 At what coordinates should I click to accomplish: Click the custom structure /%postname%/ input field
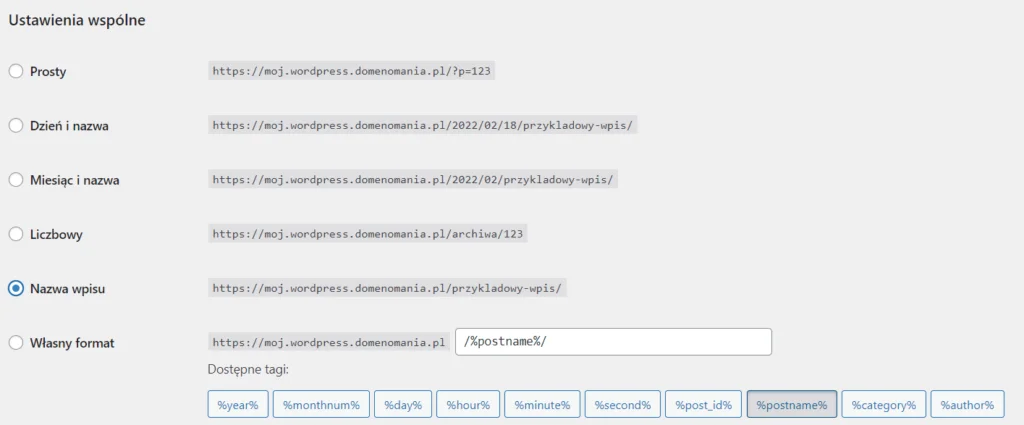pos(613,342)
